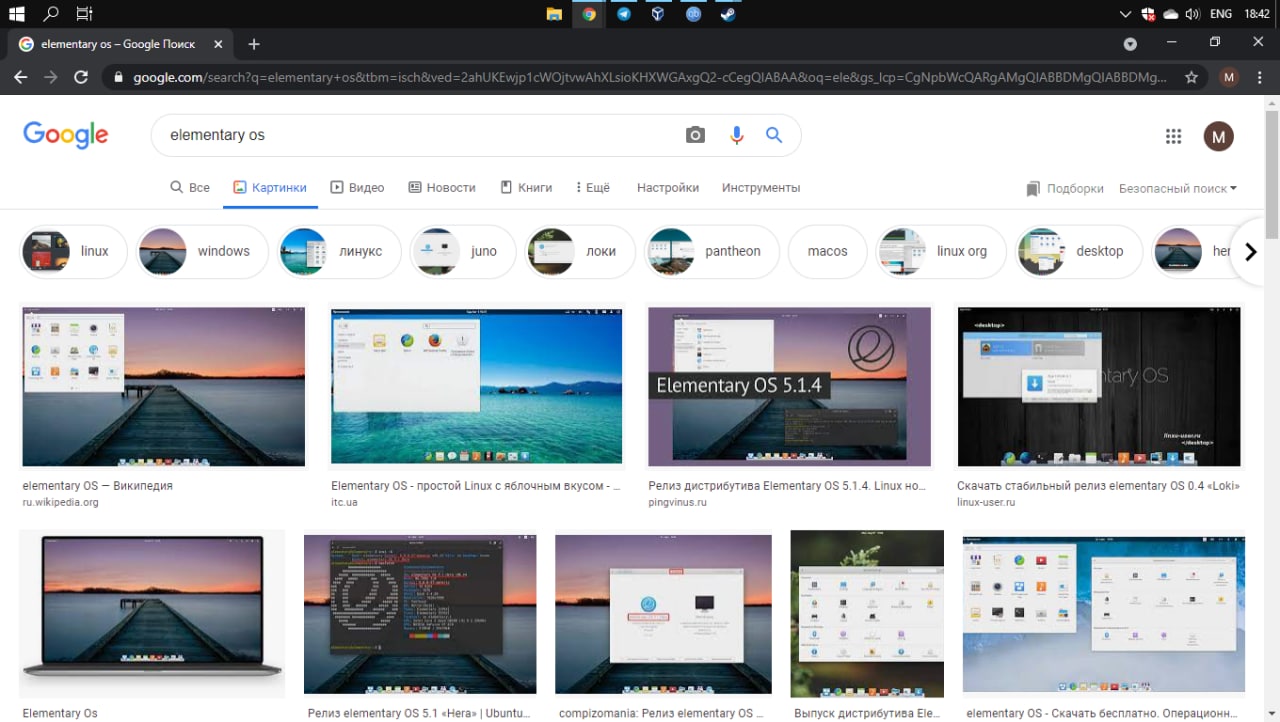Switch to the Все tab
This screenshot has width=1280, height=722.
[190, 187]
